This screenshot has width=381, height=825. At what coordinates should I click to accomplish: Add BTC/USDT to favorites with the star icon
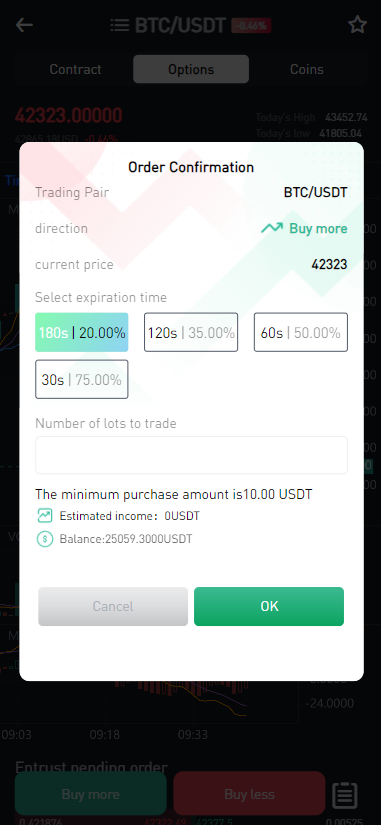pyautogui.click(x=357, y=25)
